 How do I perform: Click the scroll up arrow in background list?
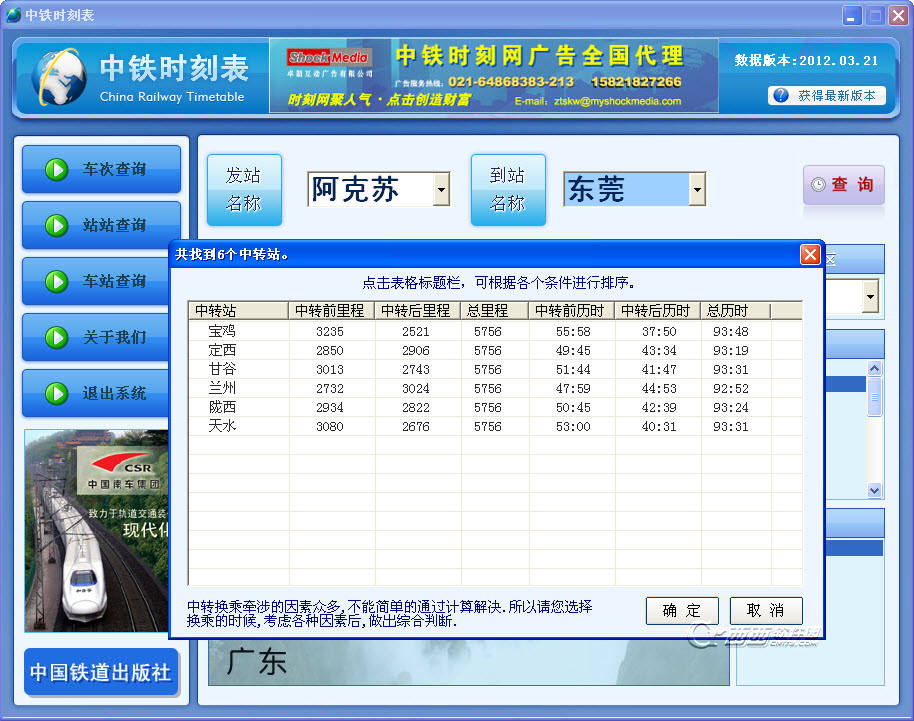click(874, 368)
